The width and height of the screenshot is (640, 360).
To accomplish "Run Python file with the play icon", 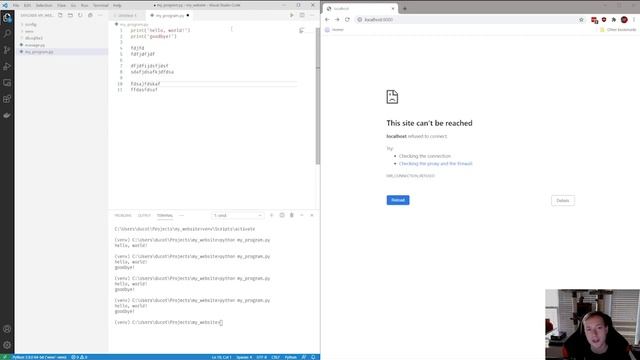I will (x=291, y=15).
